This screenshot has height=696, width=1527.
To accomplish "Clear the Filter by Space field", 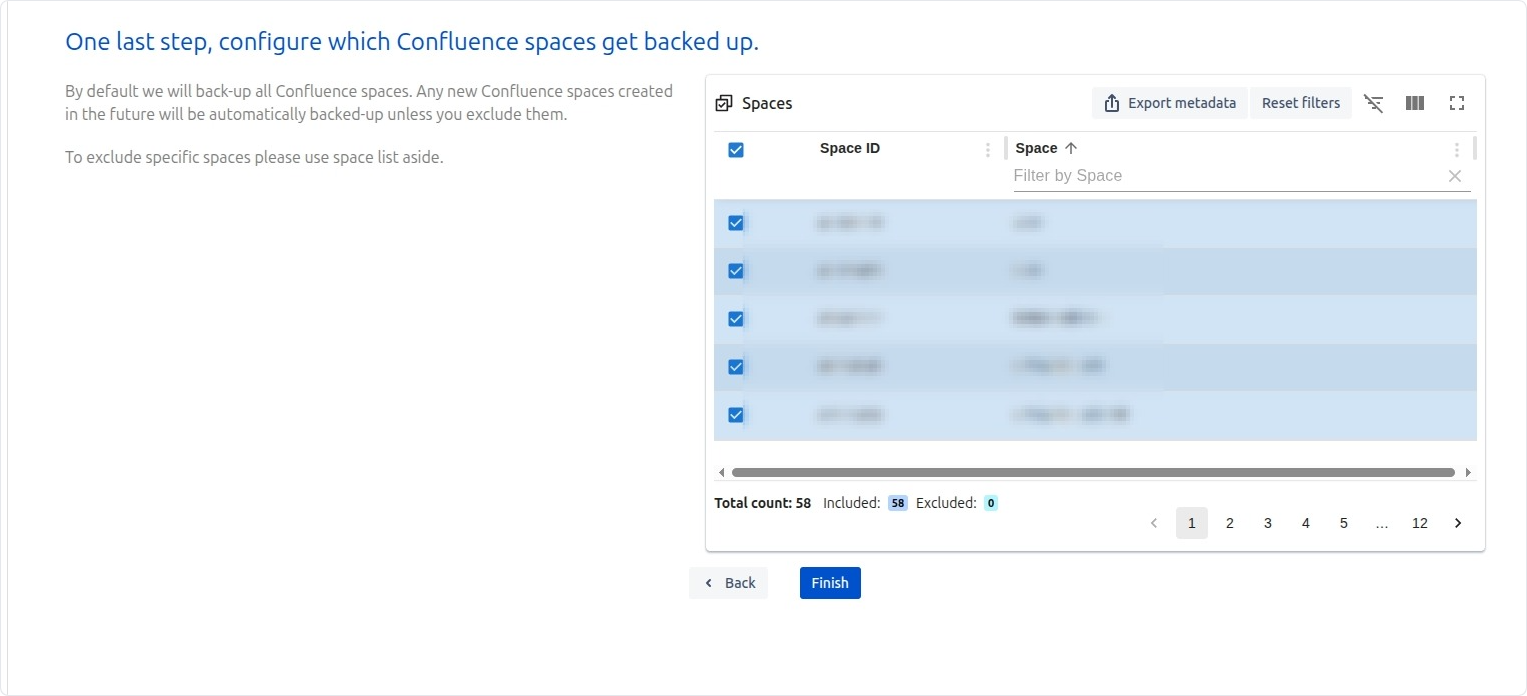I will point(1455,176).
